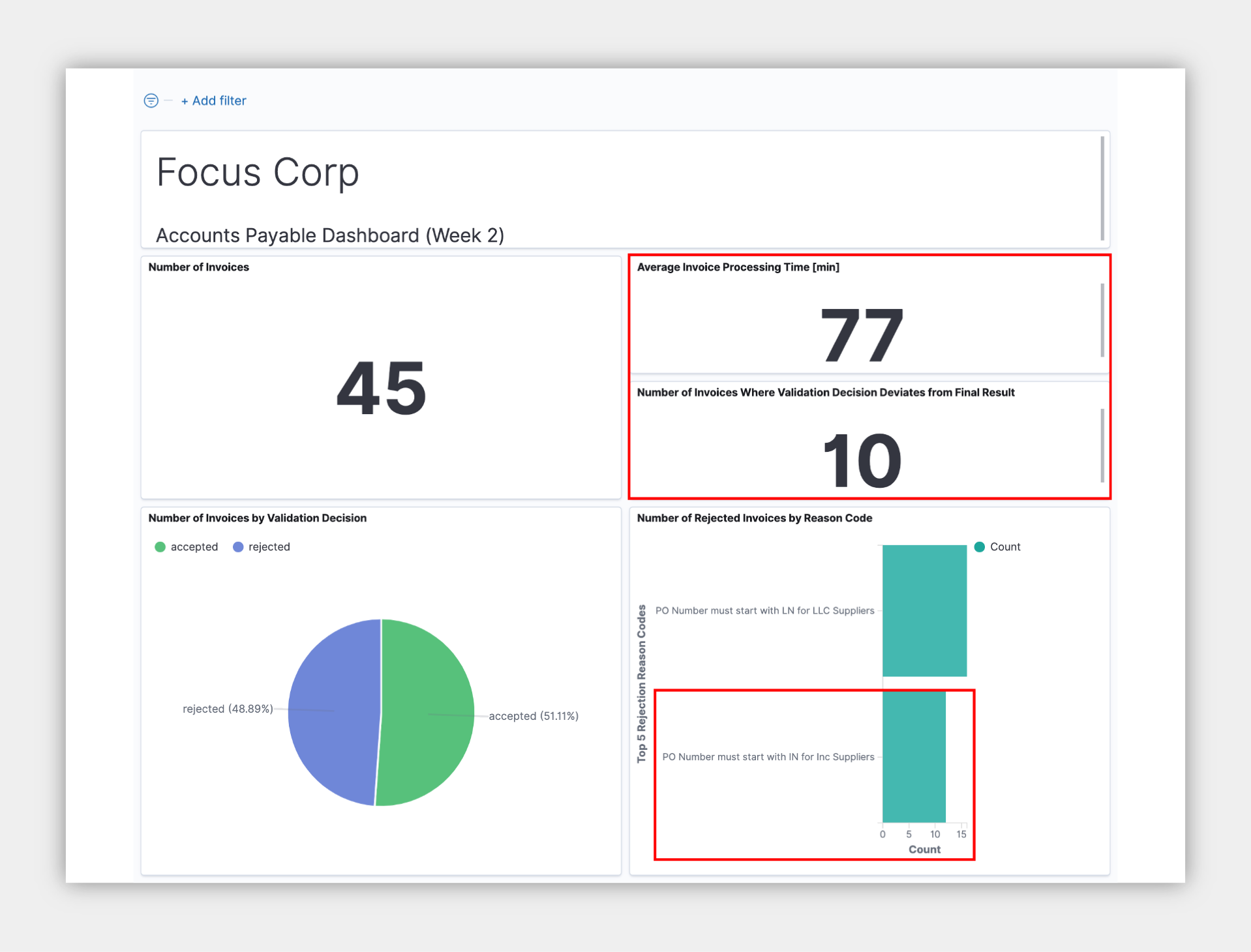Click the Number of Invoices panel title
Screen dimensions: 1251x952
coord(198,267)
